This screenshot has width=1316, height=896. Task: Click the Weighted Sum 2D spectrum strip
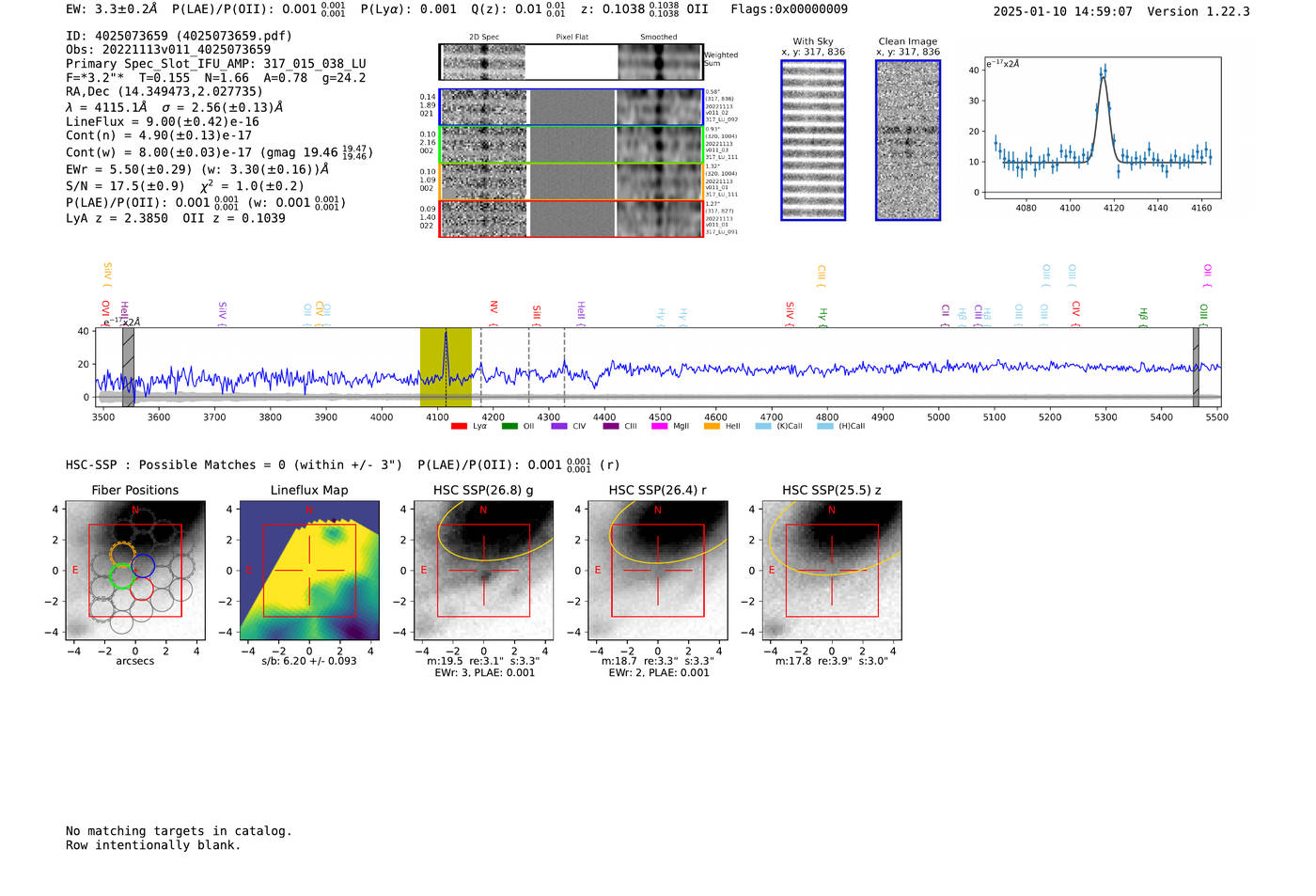pos(572,62)
